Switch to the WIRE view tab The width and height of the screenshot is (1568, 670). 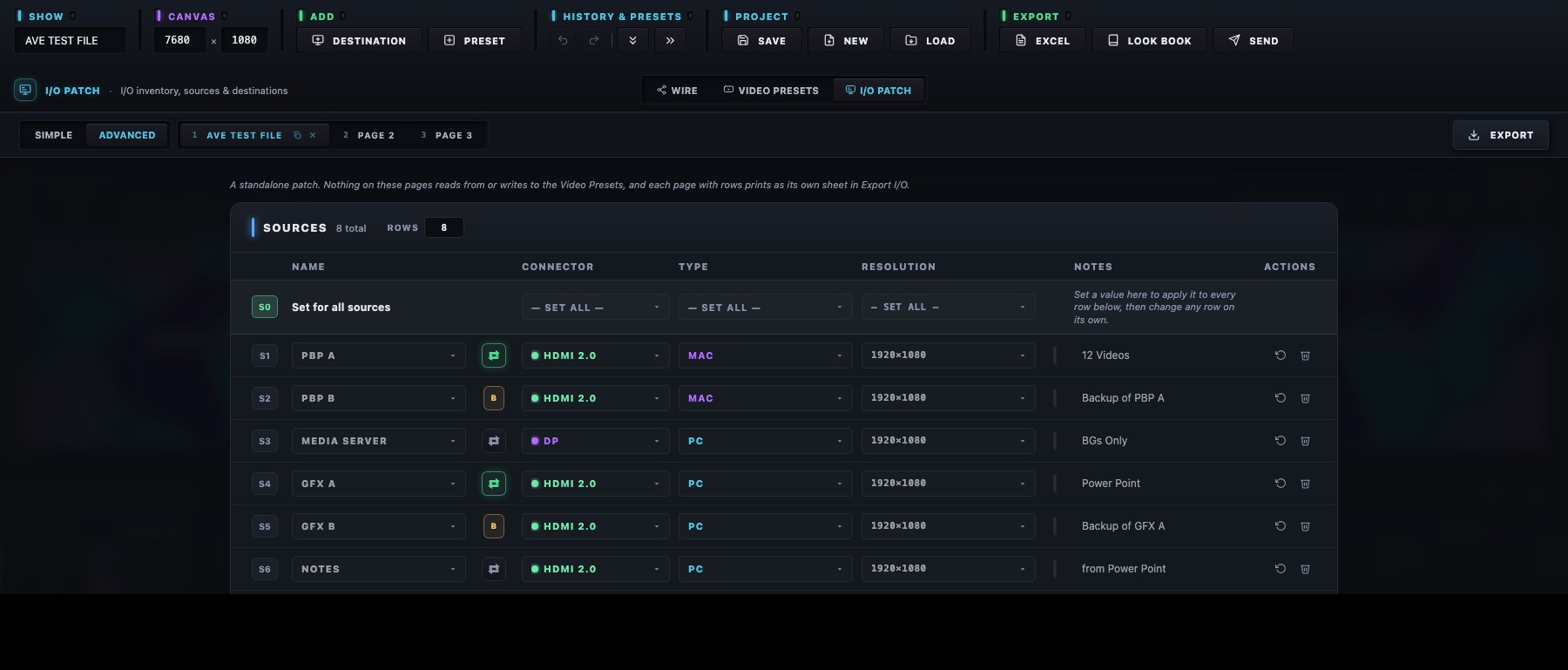point(678,90)
